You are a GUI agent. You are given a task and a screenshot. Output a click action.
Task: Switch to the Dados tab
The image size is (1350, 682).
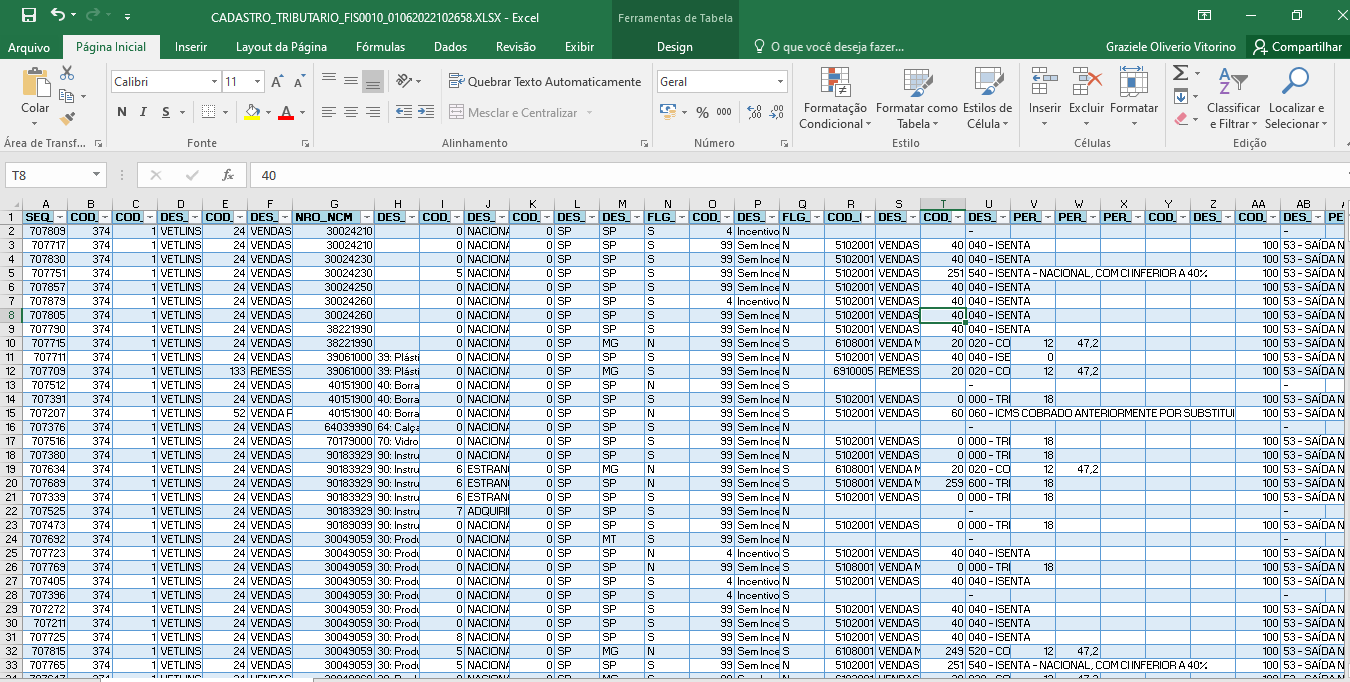[451, 47]
